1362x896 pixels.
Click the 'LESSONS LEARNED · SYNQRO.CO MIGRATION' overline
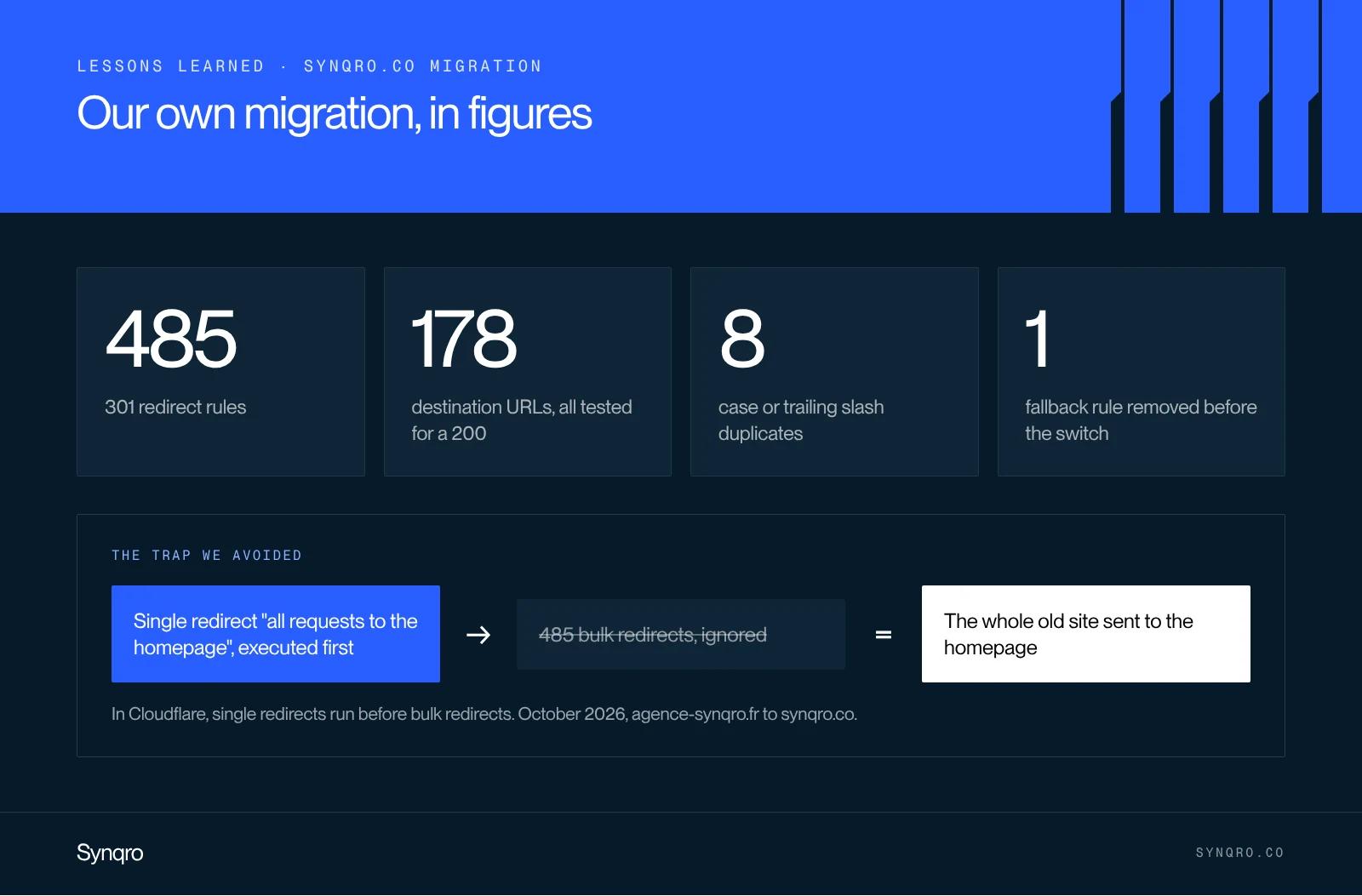point(309,66)
